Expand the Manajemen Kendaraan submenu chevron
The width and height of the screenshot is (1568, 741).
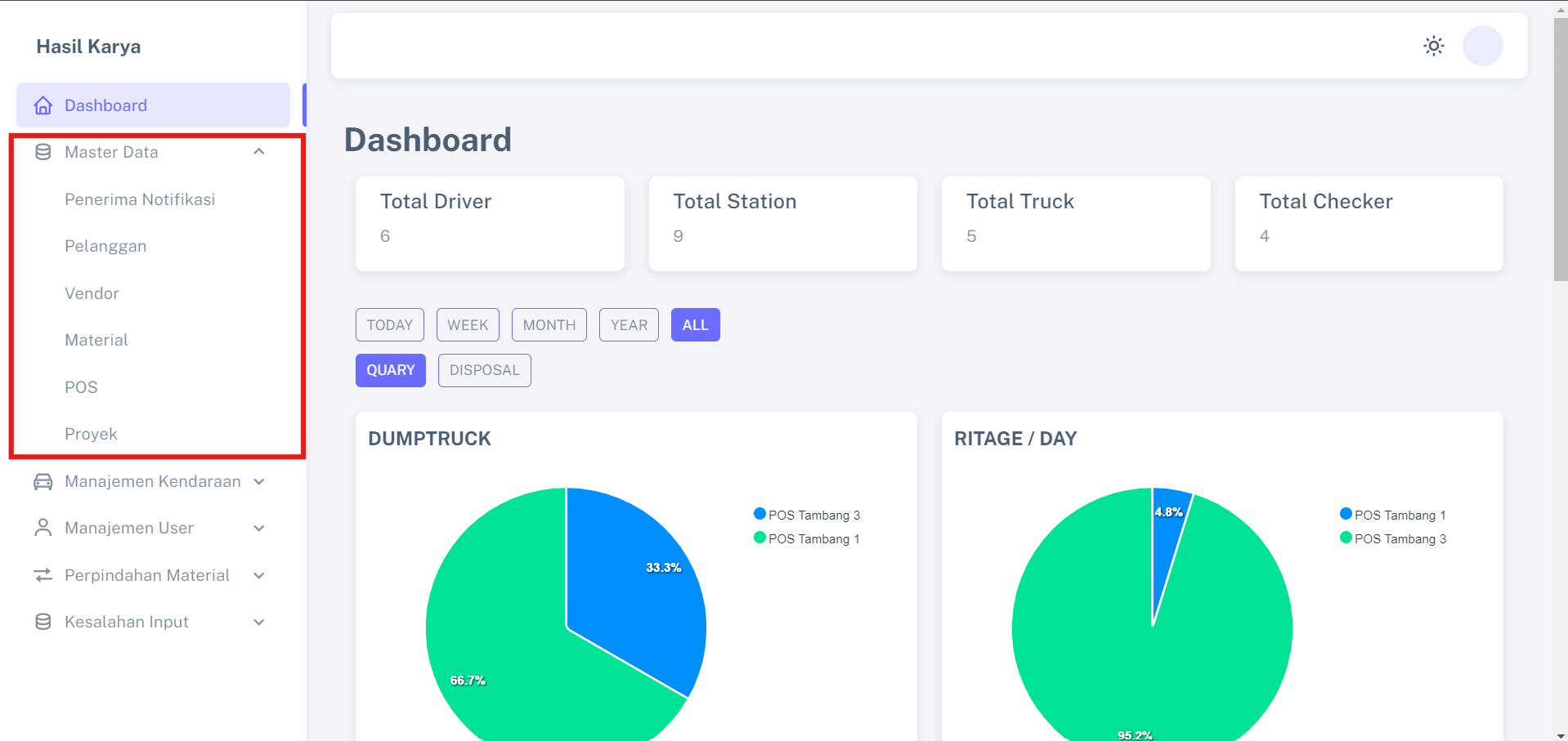259,481
